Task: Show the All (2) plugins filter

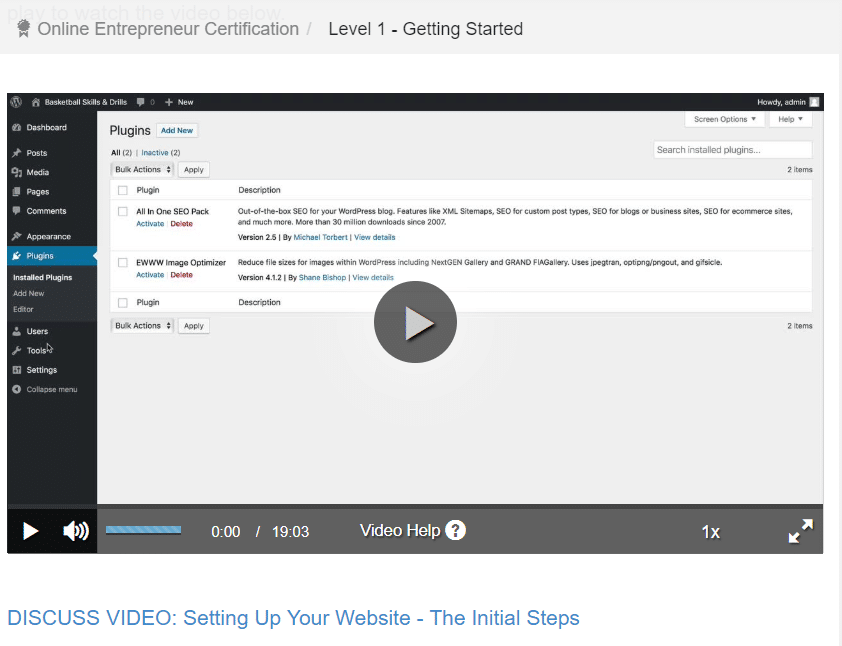Action: click(x=121, y=153)
